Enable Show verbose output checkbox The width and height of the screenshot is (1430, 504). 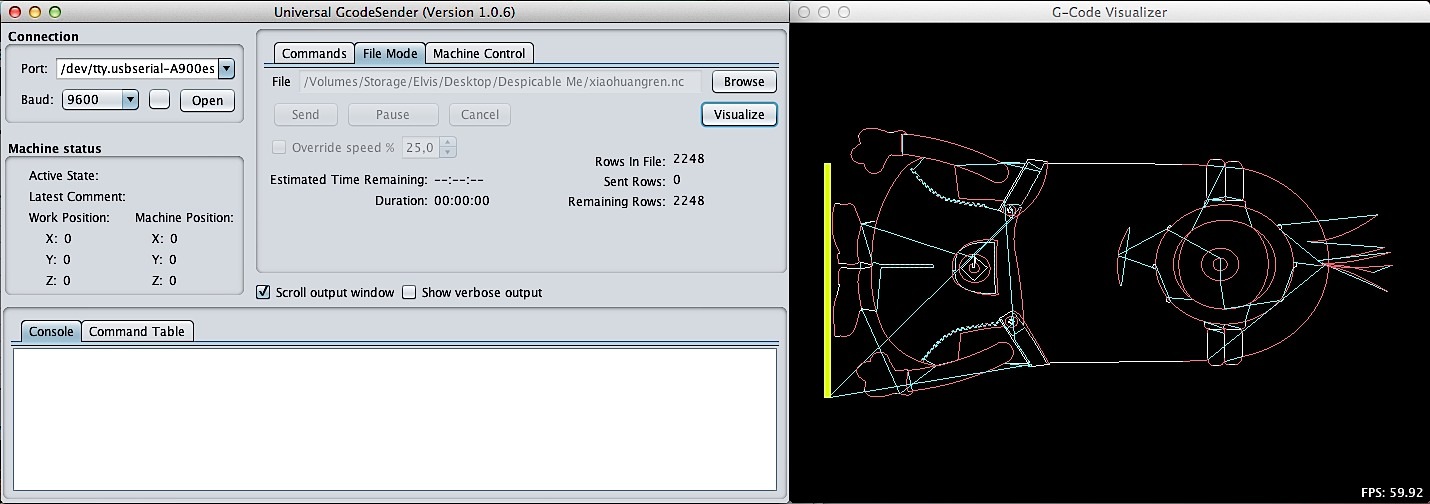click(x=408, y=292)
